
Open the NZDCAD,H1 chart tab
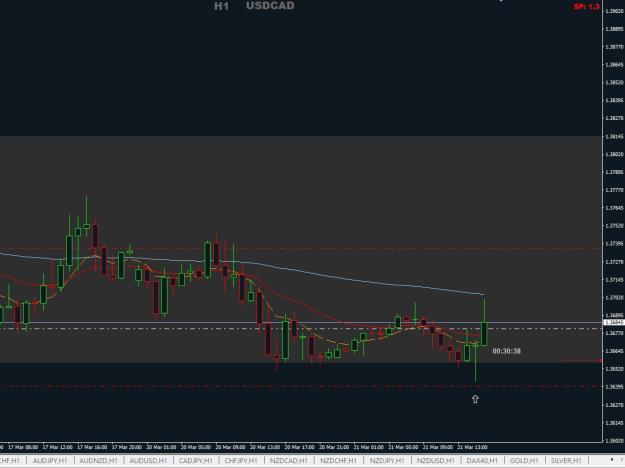coord(289,460)
